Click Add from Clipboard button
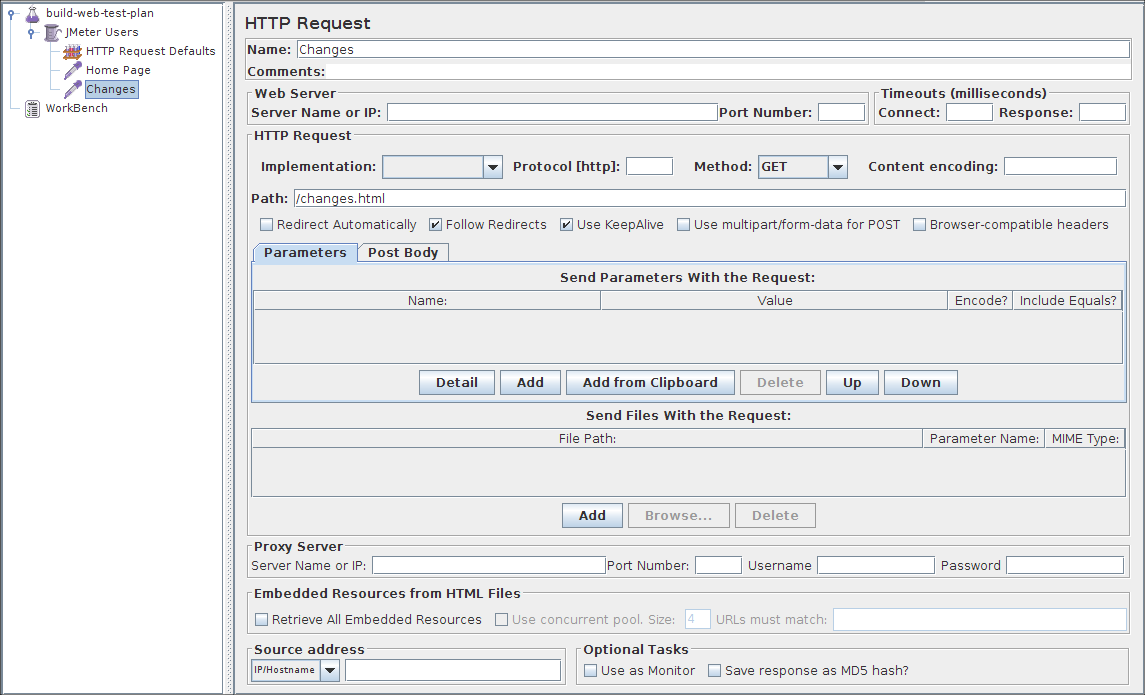Image resolution: width=1145 pixels, height=695 pixels. click(x=650, y=382)
